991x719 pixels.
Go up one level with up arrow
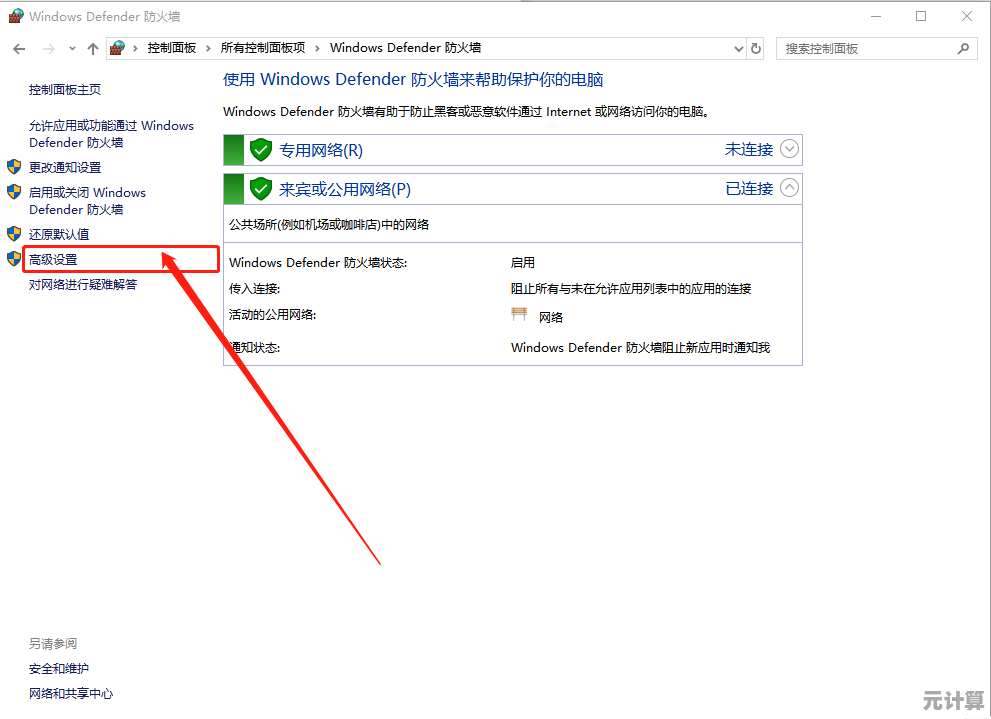tap(93, 49)
